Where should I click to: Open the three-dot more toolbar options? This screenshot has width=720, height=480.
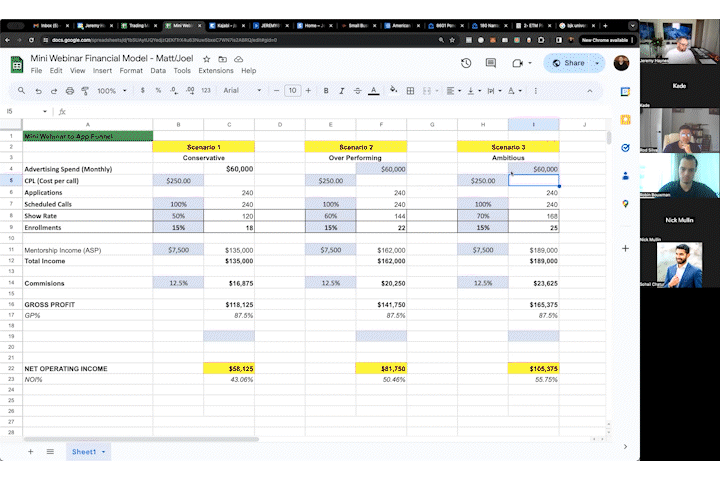click(535, 91)
